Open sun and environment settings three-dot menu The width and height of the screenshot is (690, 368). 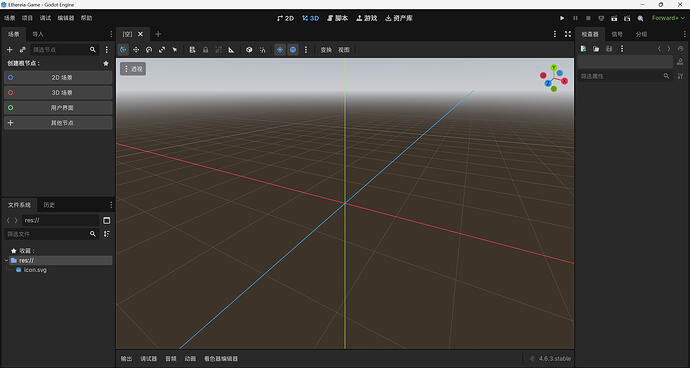click(306, 50)
